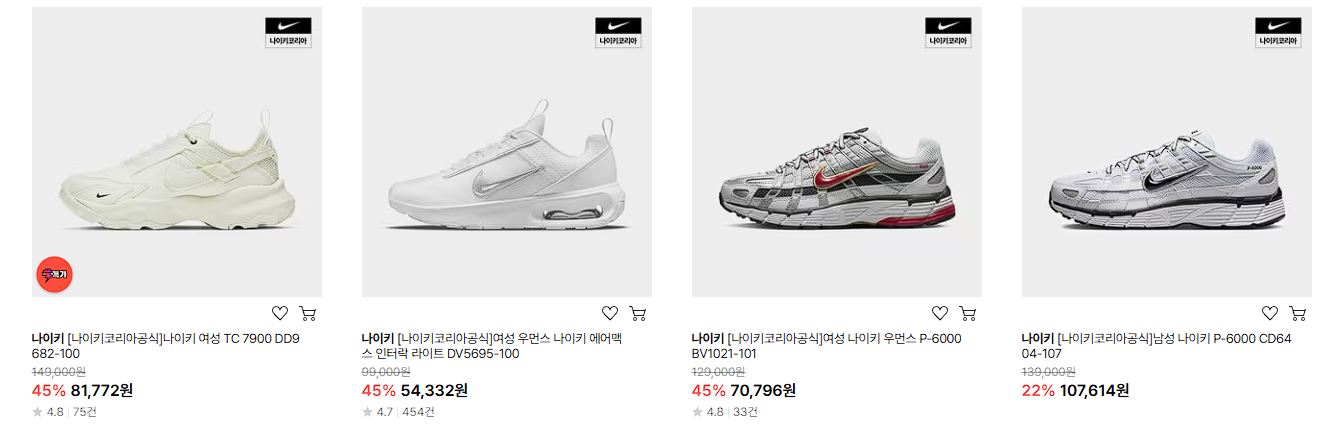Open the white Air Max shoe image

point(507,152)
